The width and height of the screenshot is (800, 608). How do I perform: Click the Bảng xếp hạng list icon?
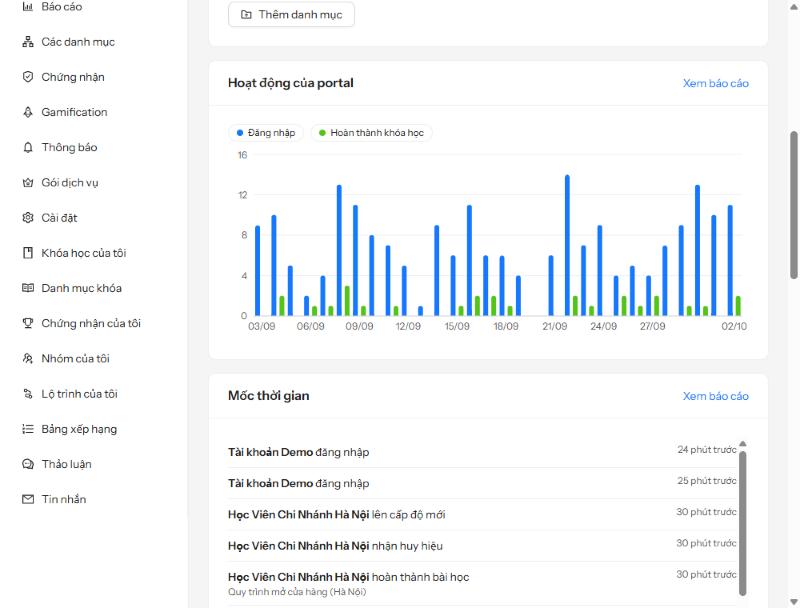coord(28,429)
